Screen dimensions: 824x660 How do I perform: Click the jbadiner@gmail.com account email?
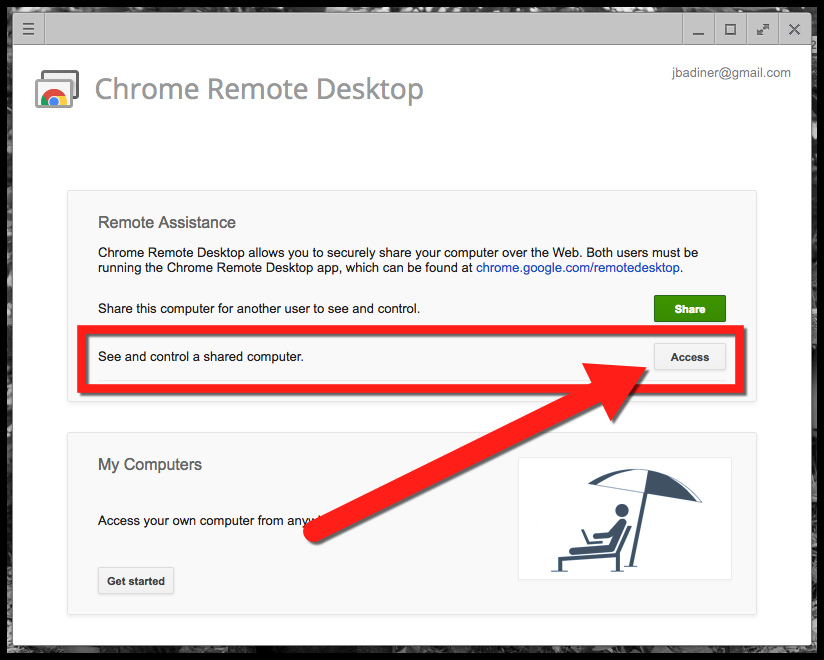[731, 73]
